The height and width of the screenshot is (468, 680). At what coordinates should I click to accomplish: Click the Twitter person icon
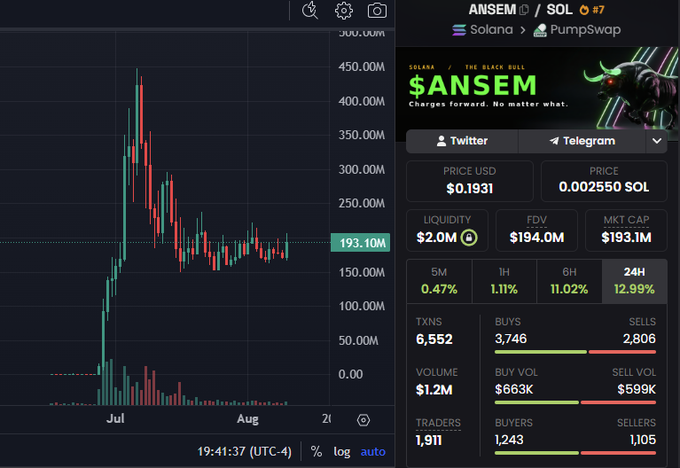441,141
